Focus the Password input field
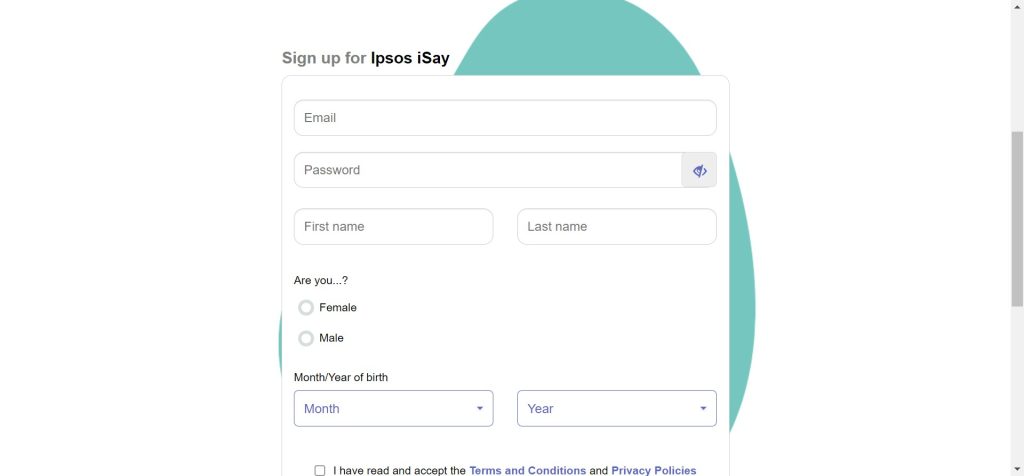 pyautogui.click(x=487, y=170)
